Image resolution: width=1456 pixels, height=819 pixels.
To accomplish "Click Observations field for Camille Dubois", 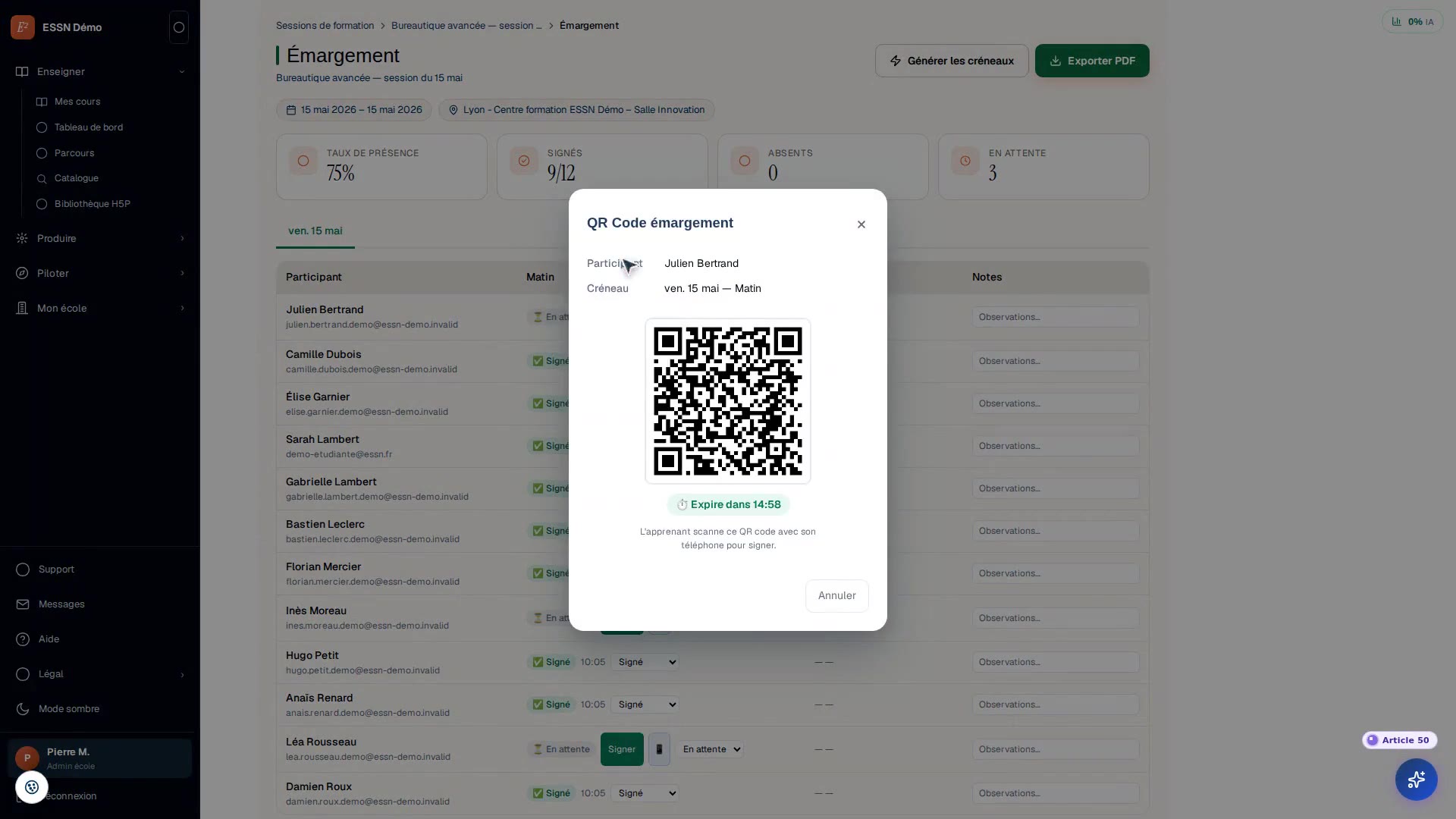I will [x=1056, y=361].
